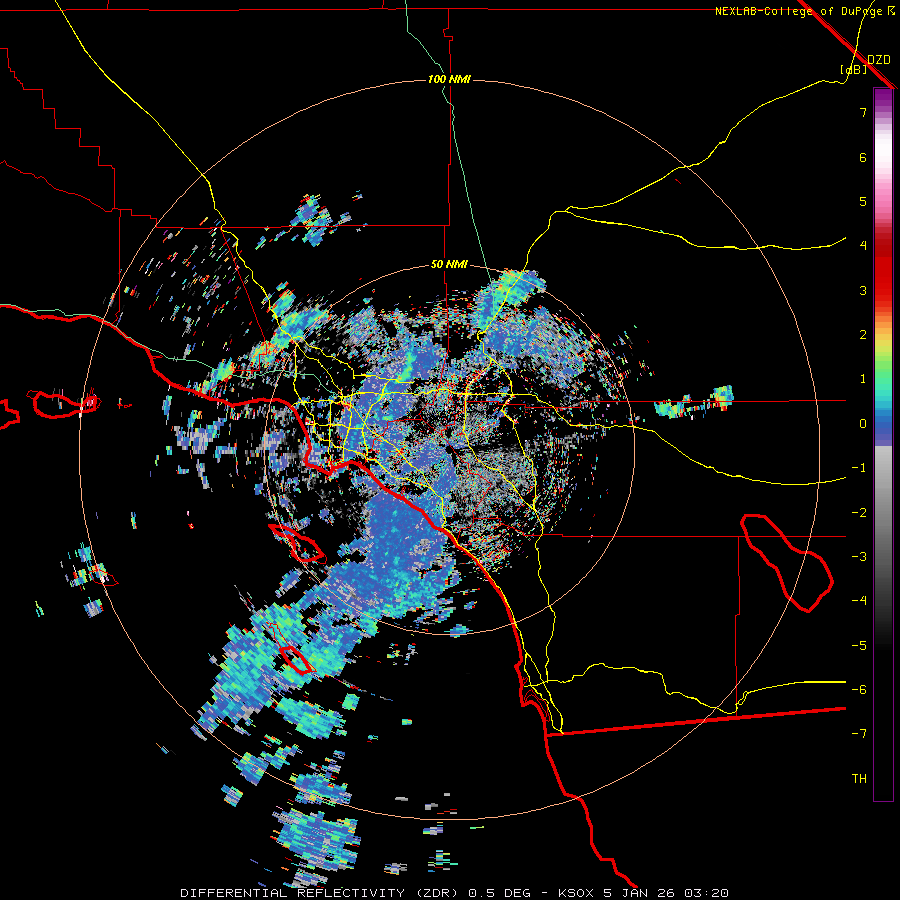
Task: Click the 50 NMI range ring label
Action: pos(449,264)
